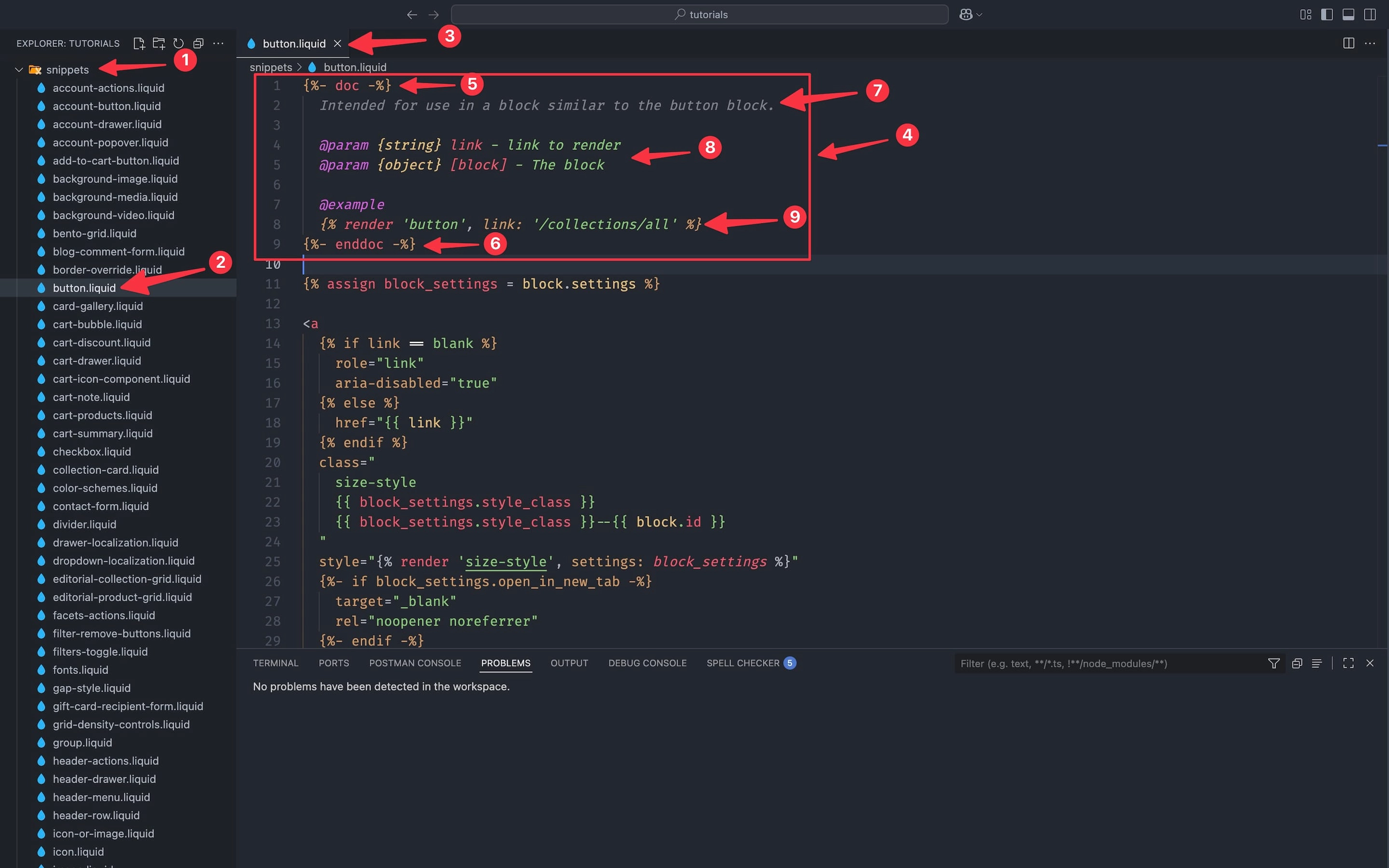Switch to the OUTPUT panel tab
This screenshot has width=1389, height=868.
point(570,663)
